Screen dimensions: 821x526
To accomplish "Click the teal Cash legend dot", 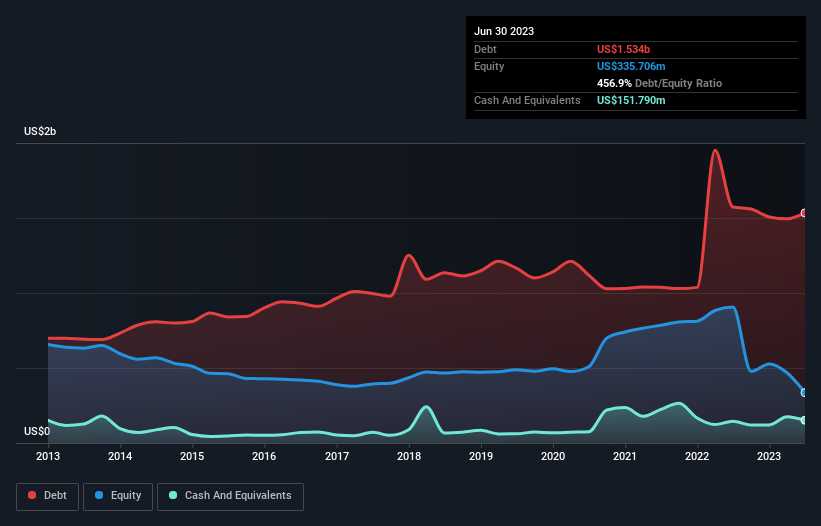I will (x=173, y=495).
